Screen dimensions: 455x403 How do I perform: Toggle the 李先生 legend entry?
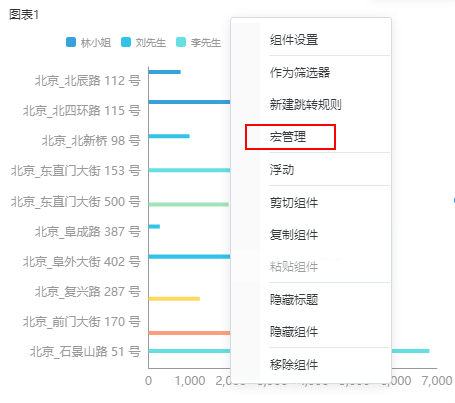[x=198, y=42]
